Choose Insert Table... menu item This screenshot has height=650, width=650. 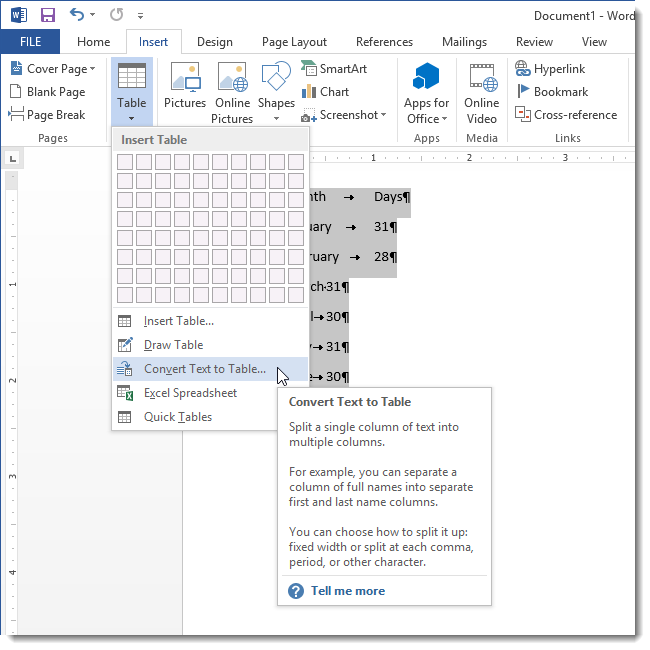(211, 321)
